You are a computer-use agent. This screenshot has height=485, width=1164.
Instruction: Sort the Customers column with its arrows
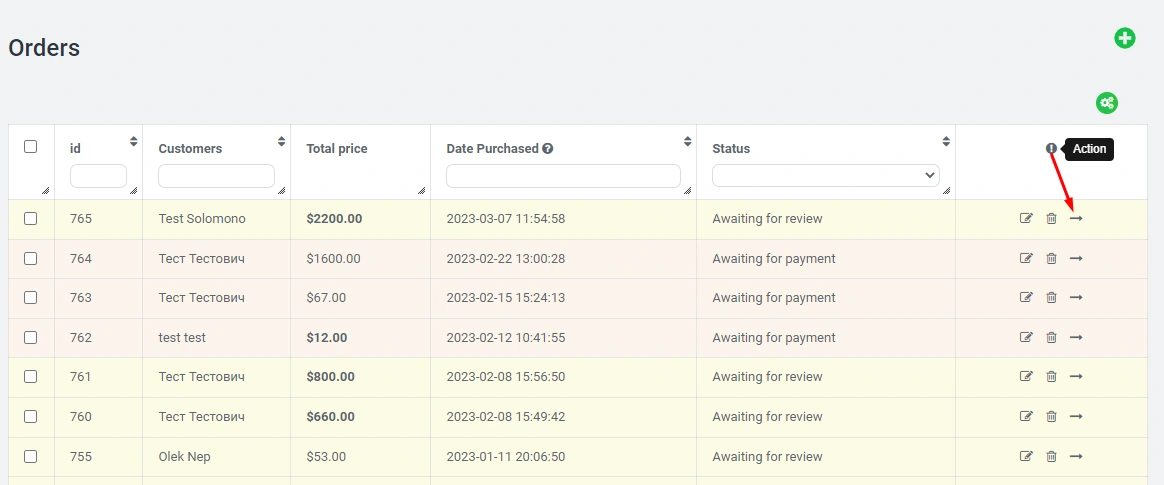pyautogui.click(x=282, y=141)
